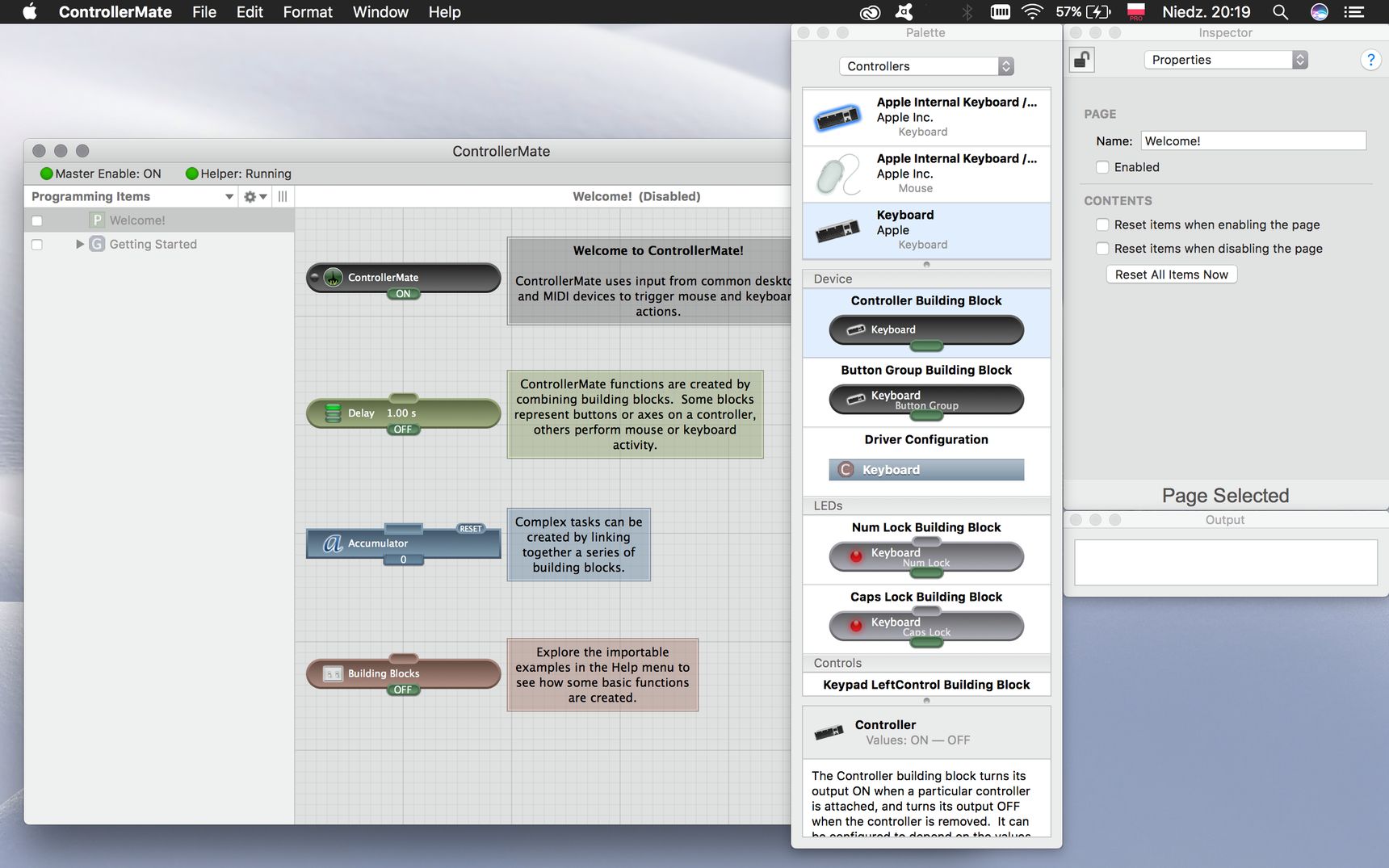Open the Edit menu

[x=250, y=12]
